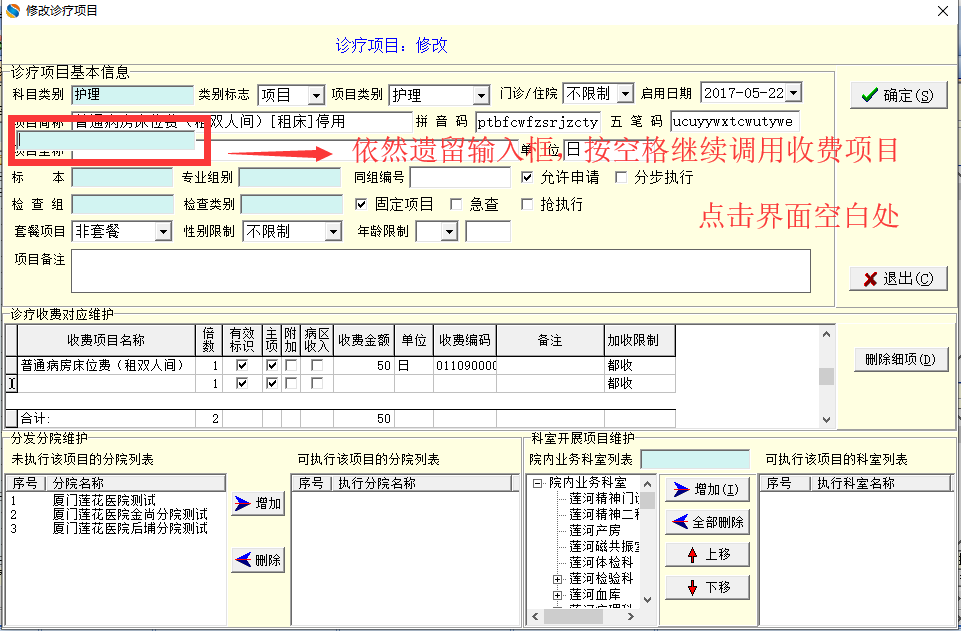Select 厦门莲花医院测试 in branch list
The height and width of the screenshot is (631, 961).
click(104, 501)
